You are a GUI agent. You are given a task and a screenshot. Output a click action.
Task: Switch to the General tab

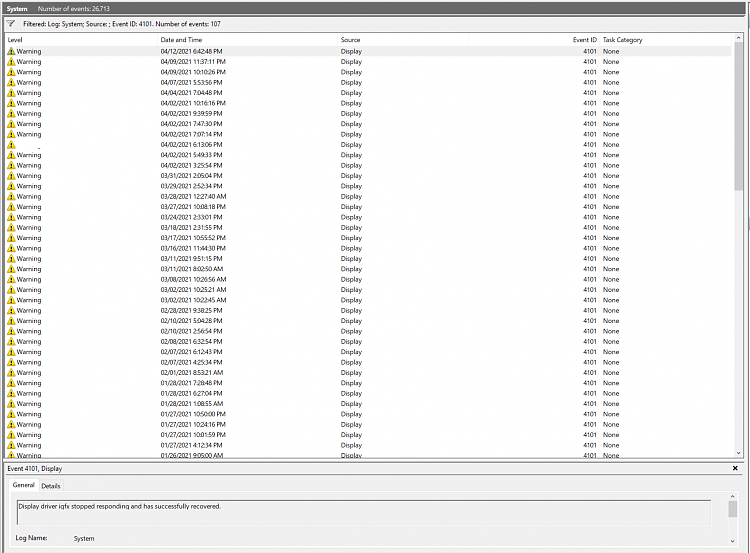[23, 485]
